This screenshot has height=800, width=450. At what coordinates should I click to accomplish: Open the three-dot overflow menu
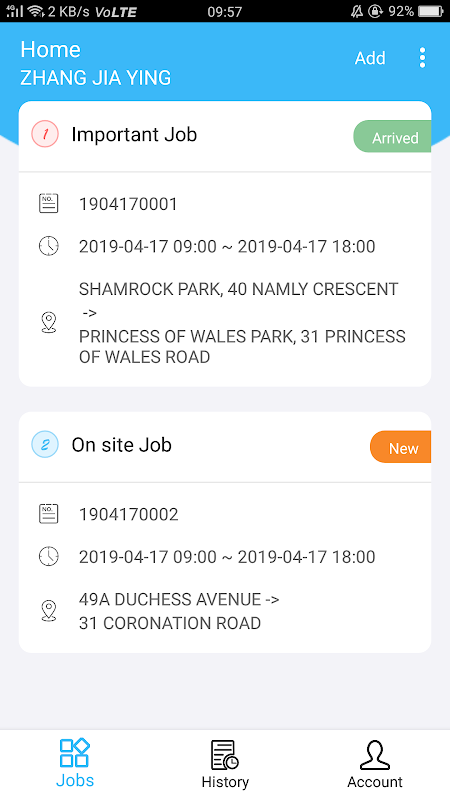click(422, 58)
